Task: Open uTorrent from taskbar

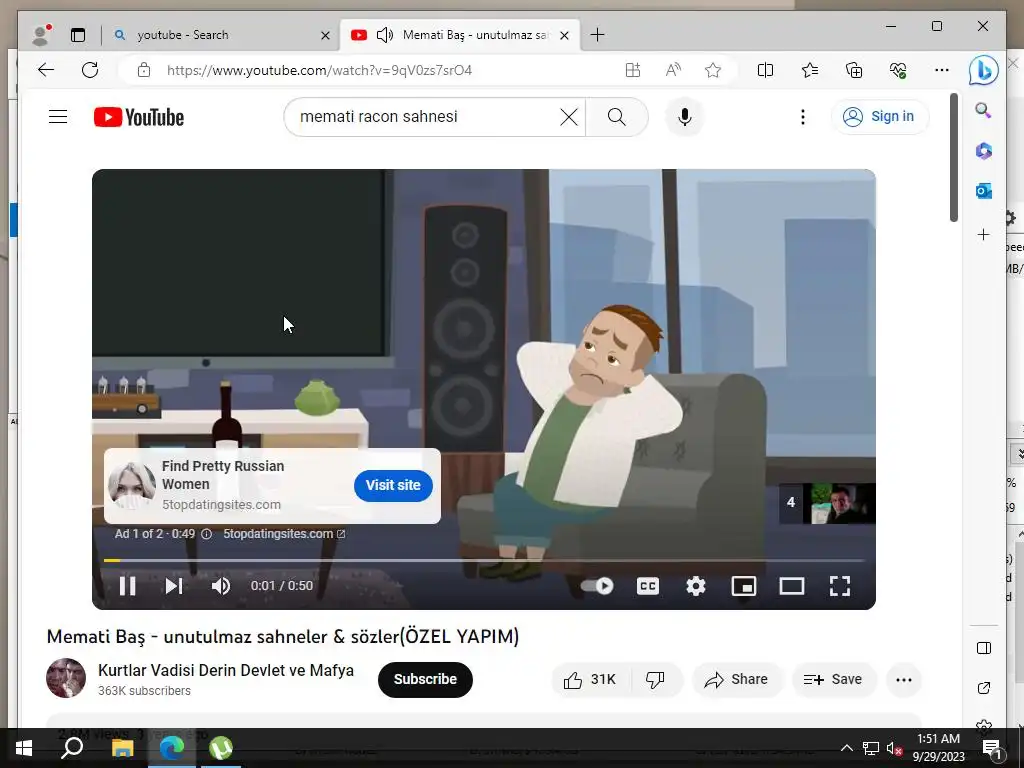Action: pyautogui.click(x=221, y=748)
